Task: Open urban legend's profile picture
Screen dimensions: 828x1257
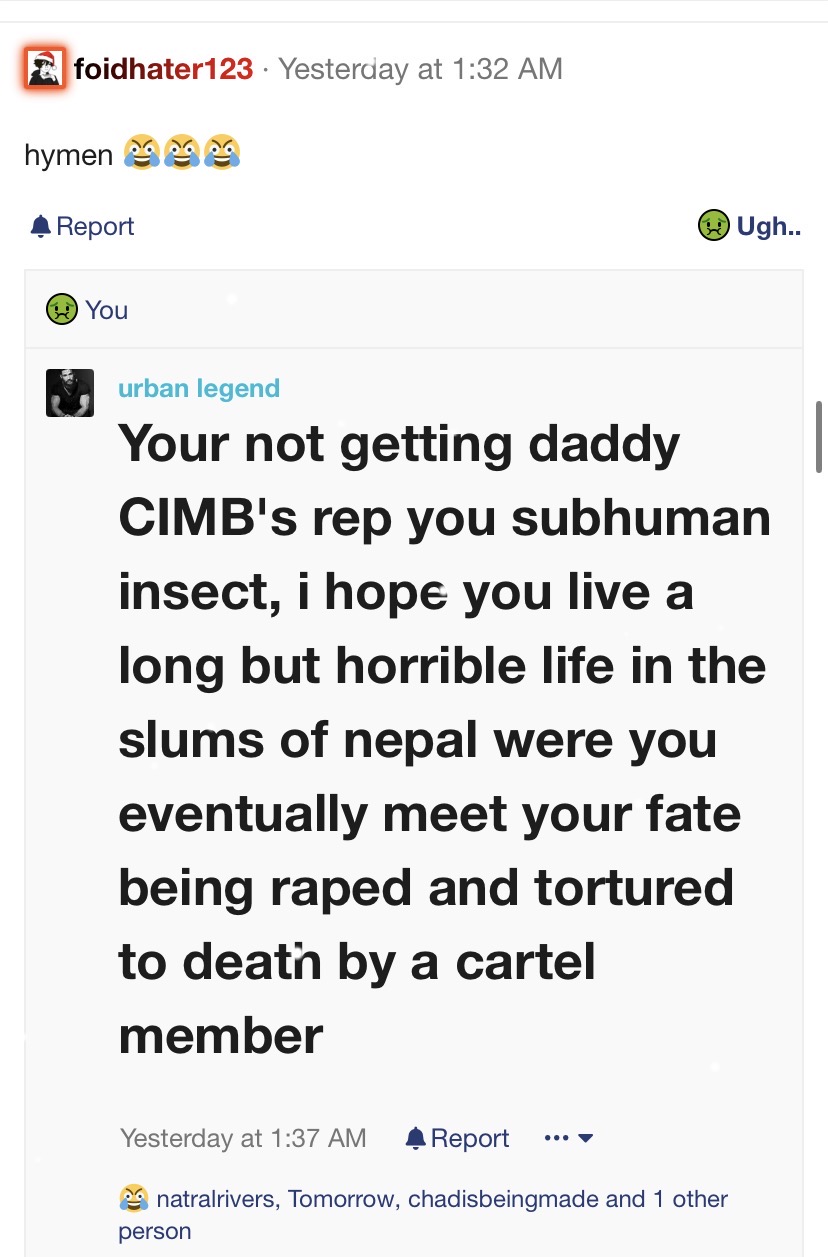Action: click(70, 393)
